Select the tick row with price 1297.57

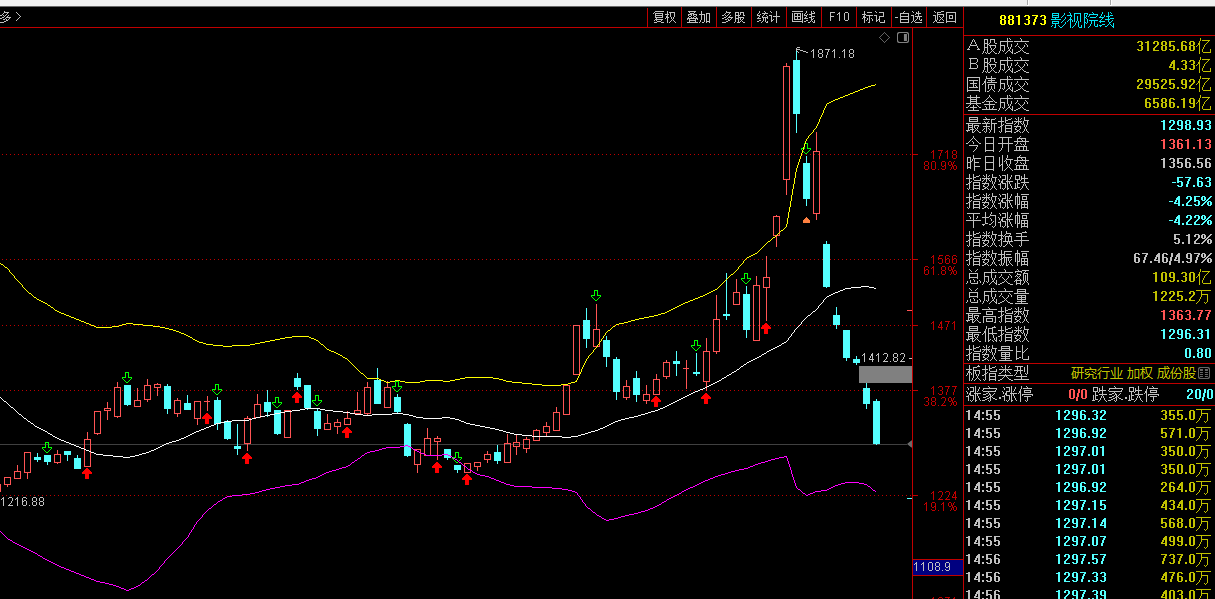[x=1089, y=559]
